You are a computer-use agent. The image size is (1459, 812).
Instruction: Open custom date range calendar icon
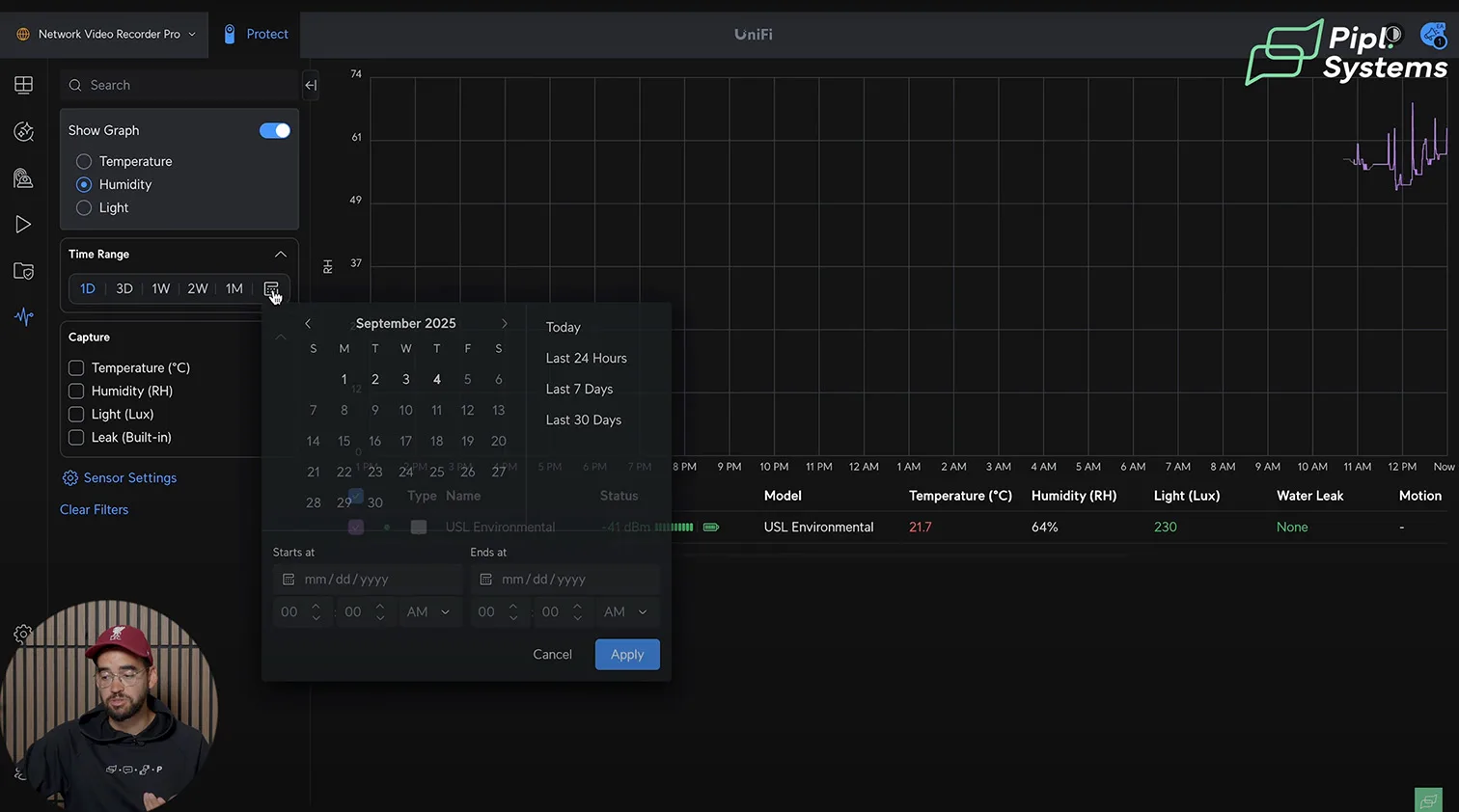coord(271,288)
